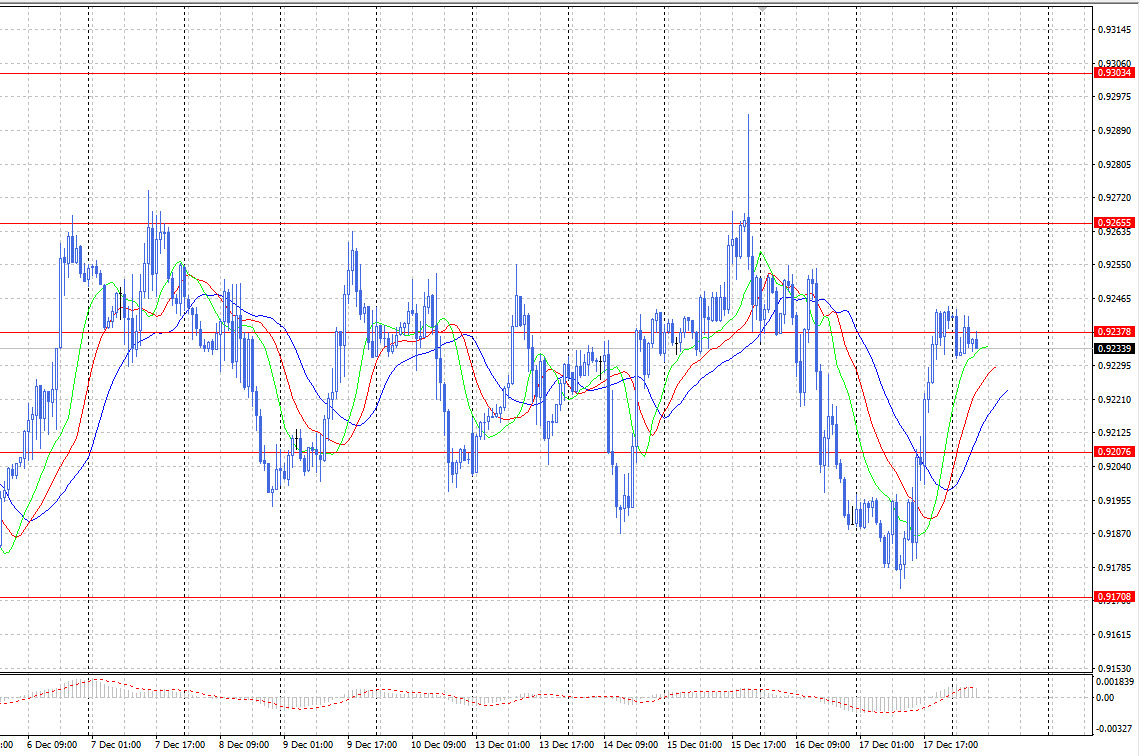Click the red 0.92378 price level label
Viewport: 1140px width, 756px height.
[1114, 332]
